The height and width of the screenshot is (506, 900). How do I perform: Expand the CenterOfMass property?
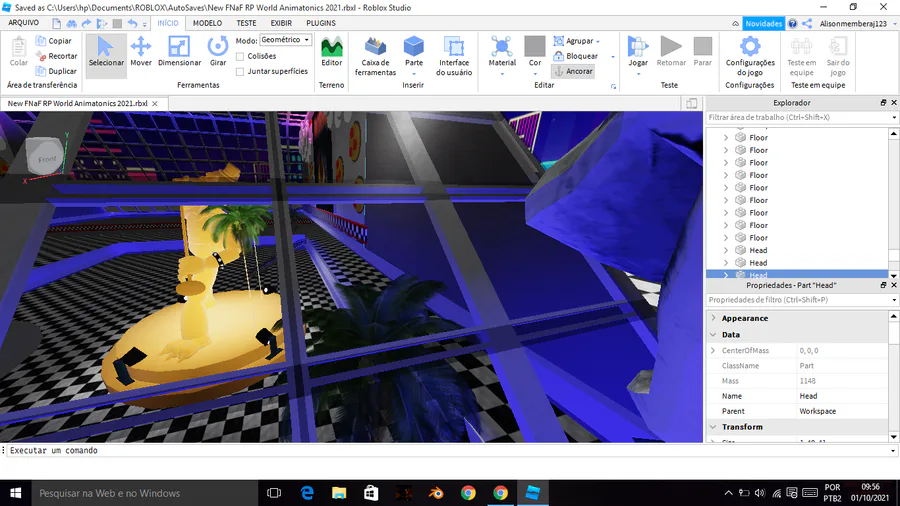click(x=713, y=350)
